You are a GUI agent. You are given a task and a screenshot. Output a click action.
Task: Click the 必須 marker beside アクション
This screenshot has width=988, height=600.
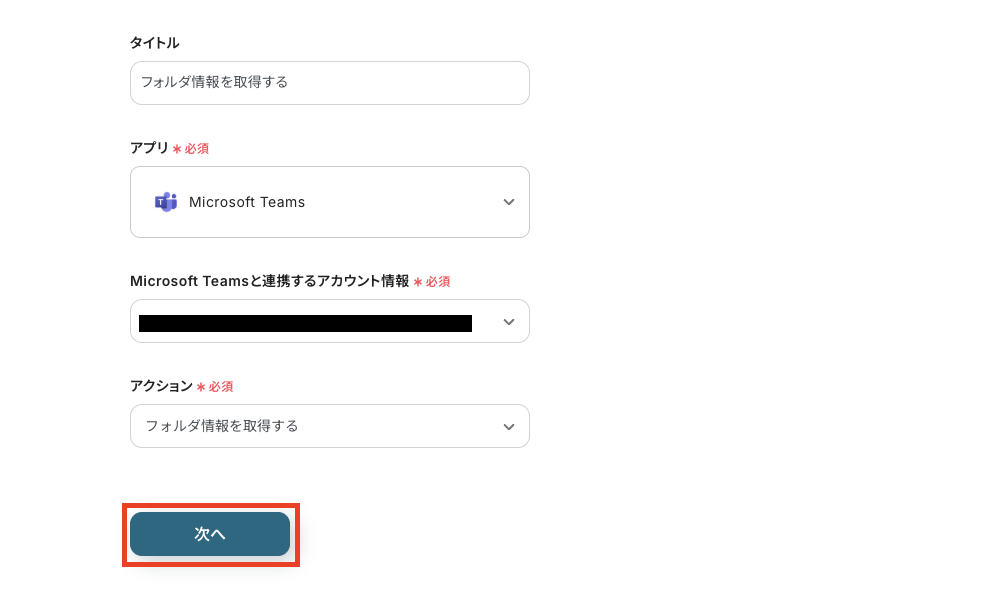point(220,387)
